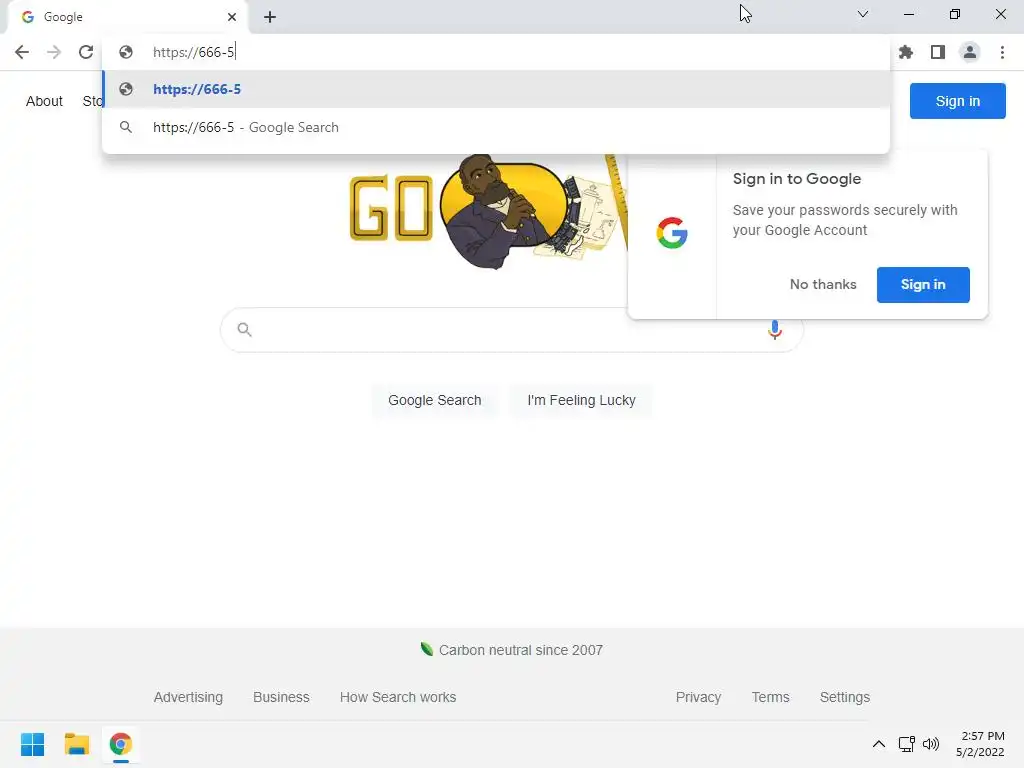Image resolution: width=1024 pixels, height=768 pixels.
Task: Click the Google logo in sign-in popup
Action: (672, 233)
